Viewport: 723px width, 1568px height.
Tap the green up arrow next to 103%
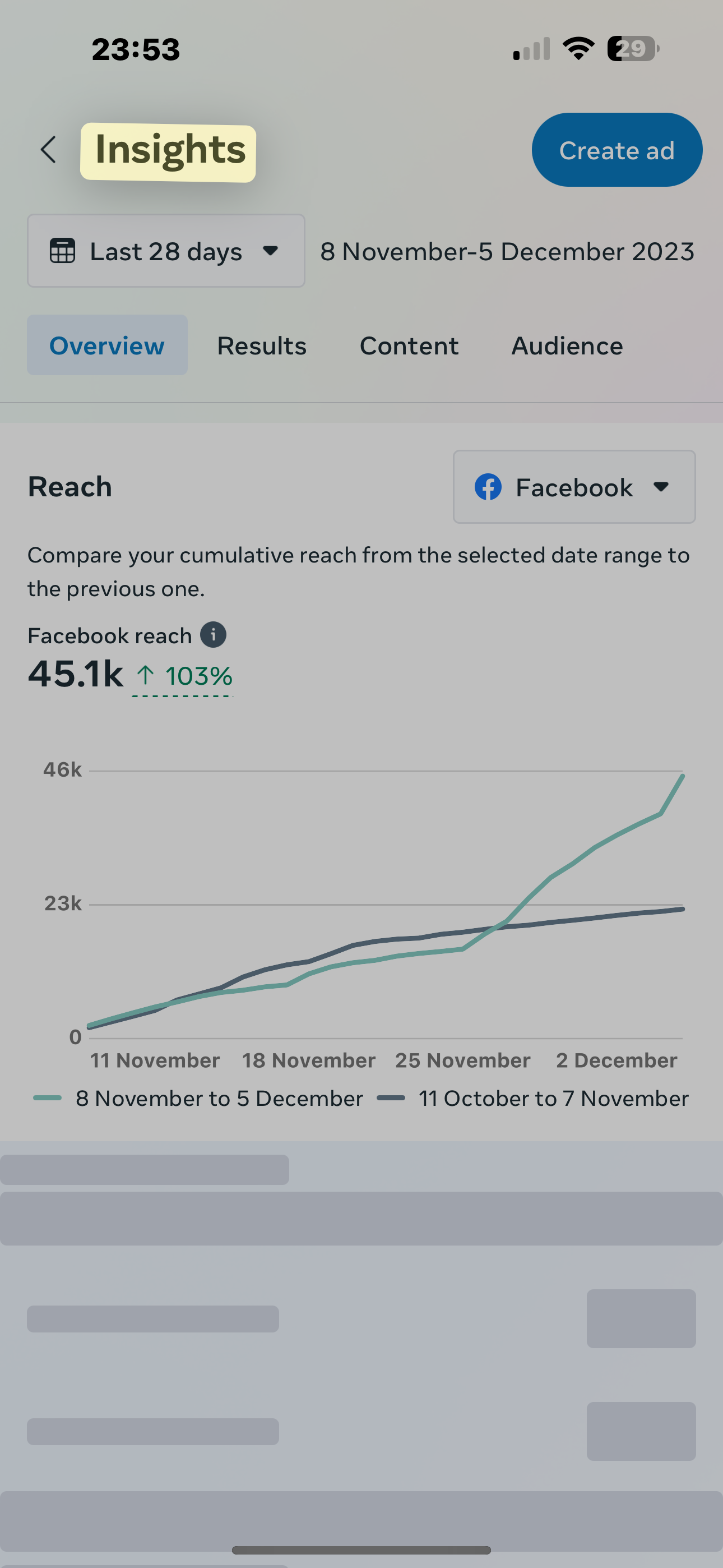(x=145, y=675)
